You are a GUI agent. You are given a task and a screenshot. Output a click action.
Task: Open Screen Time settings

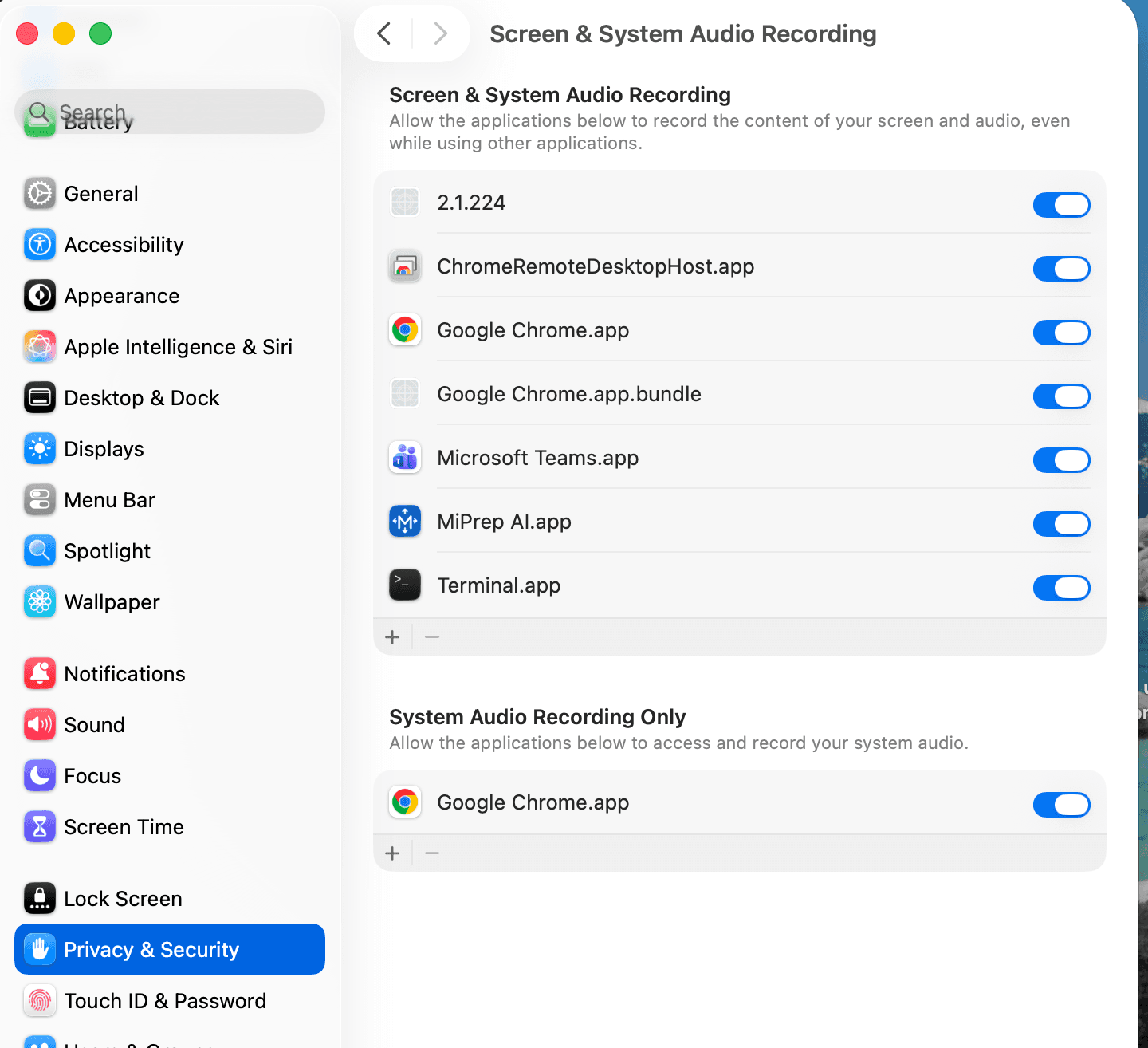point(170,827)
